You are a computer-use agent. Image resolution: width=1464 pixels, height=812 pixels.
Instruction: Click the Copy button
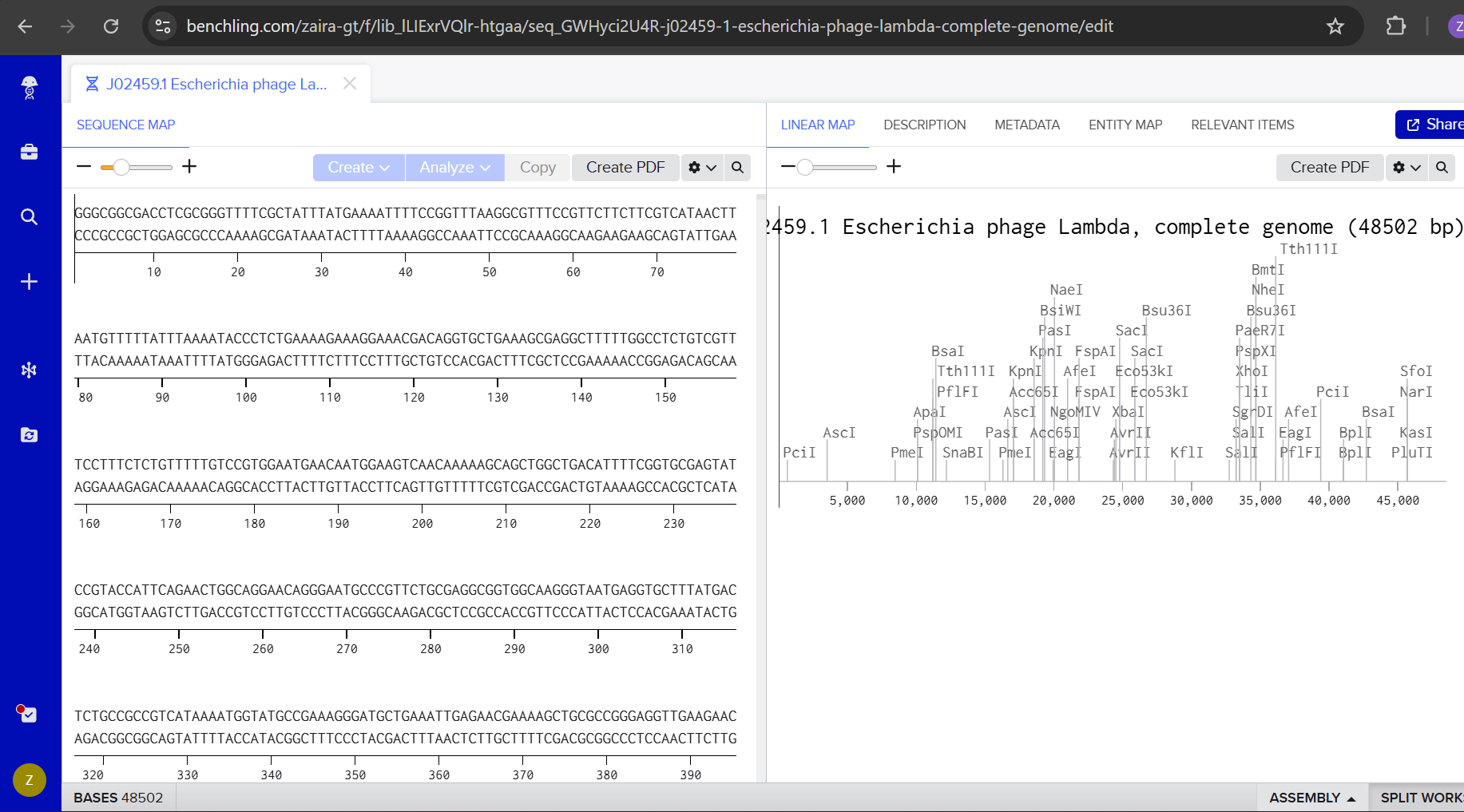538,168
